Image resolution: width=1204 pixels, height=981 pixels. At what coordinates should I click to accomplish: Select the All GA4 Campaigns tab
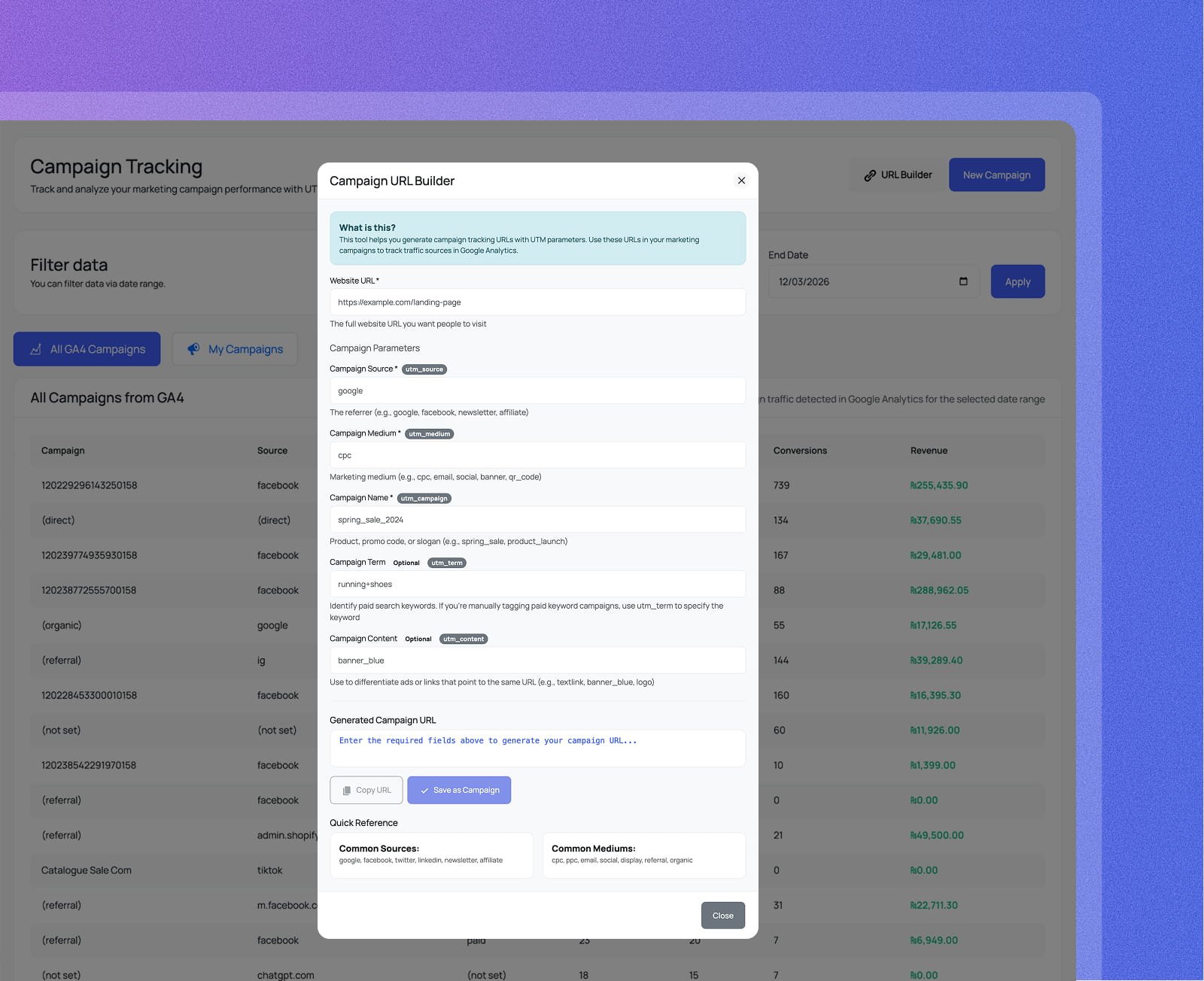pos(87,349)
